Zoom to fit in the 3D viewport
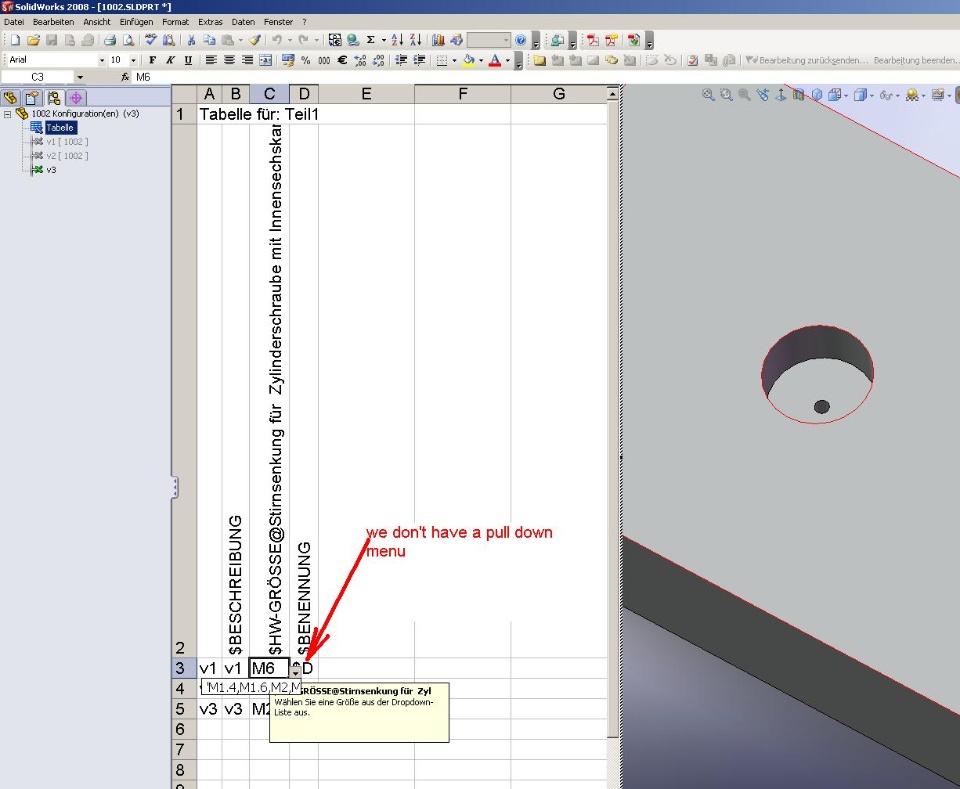 point(708,95)
